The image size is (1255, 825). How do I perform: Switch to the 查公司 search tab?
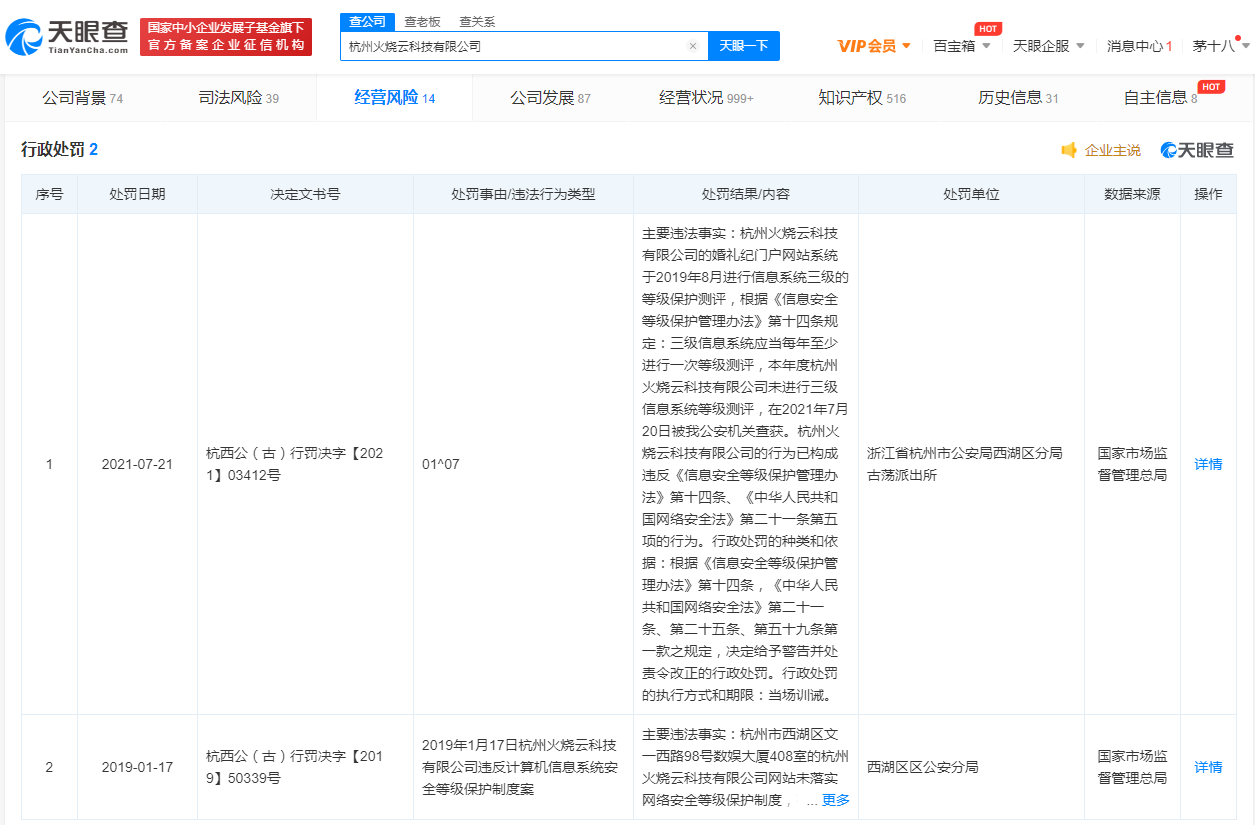367,21
